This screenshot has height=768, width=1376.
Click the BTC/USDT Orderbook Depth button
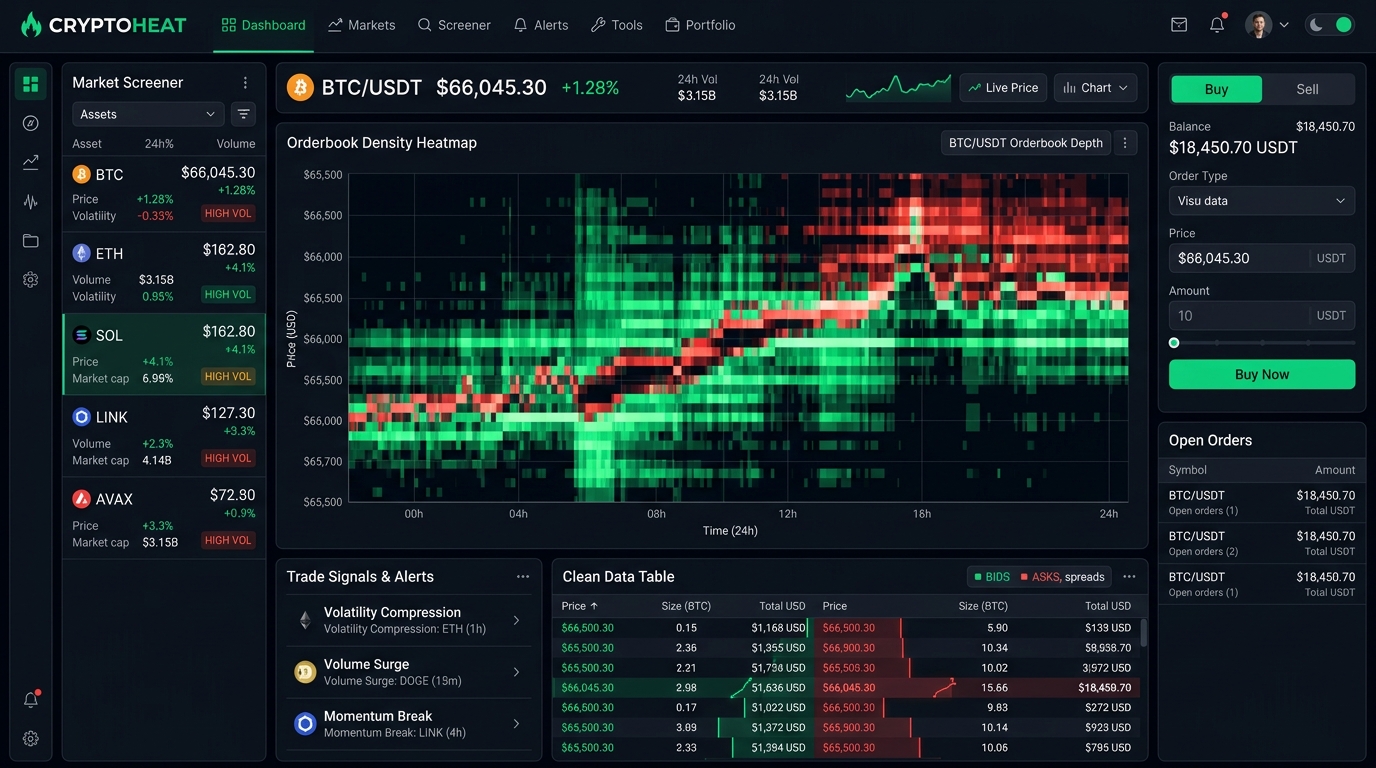pyautogui.click(x=1025, y=143)
